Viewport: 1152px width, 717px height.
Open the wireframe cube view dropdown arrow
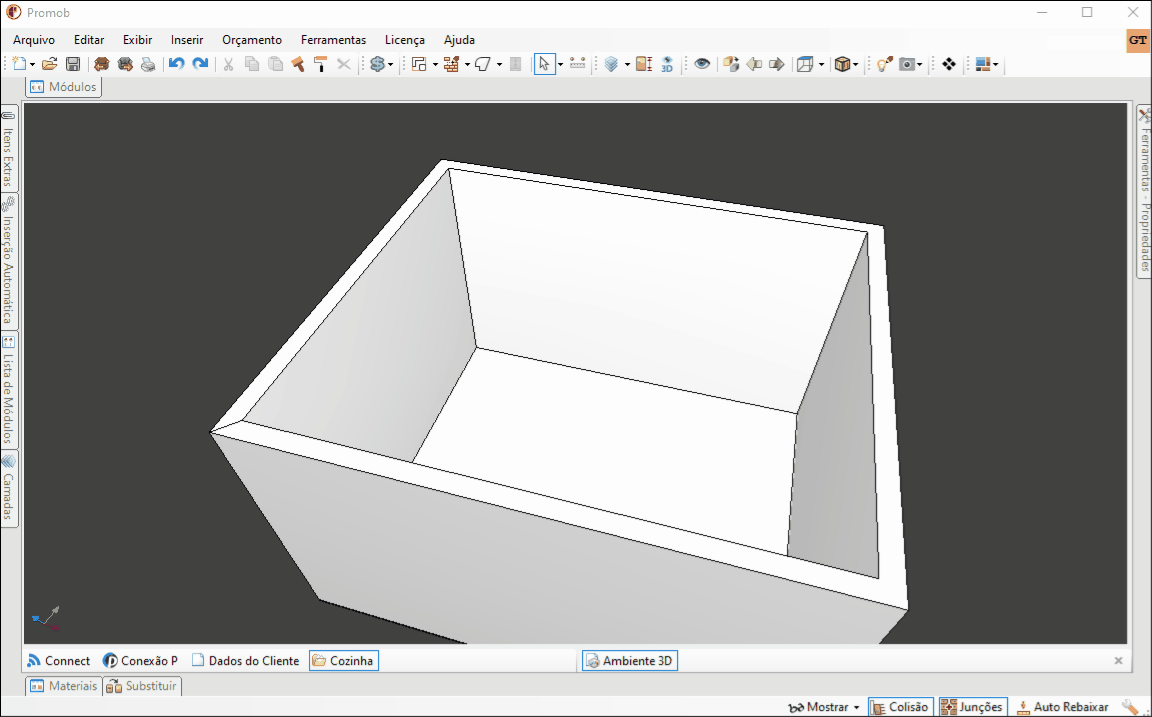pyautogui.click(x=821, y=65)
